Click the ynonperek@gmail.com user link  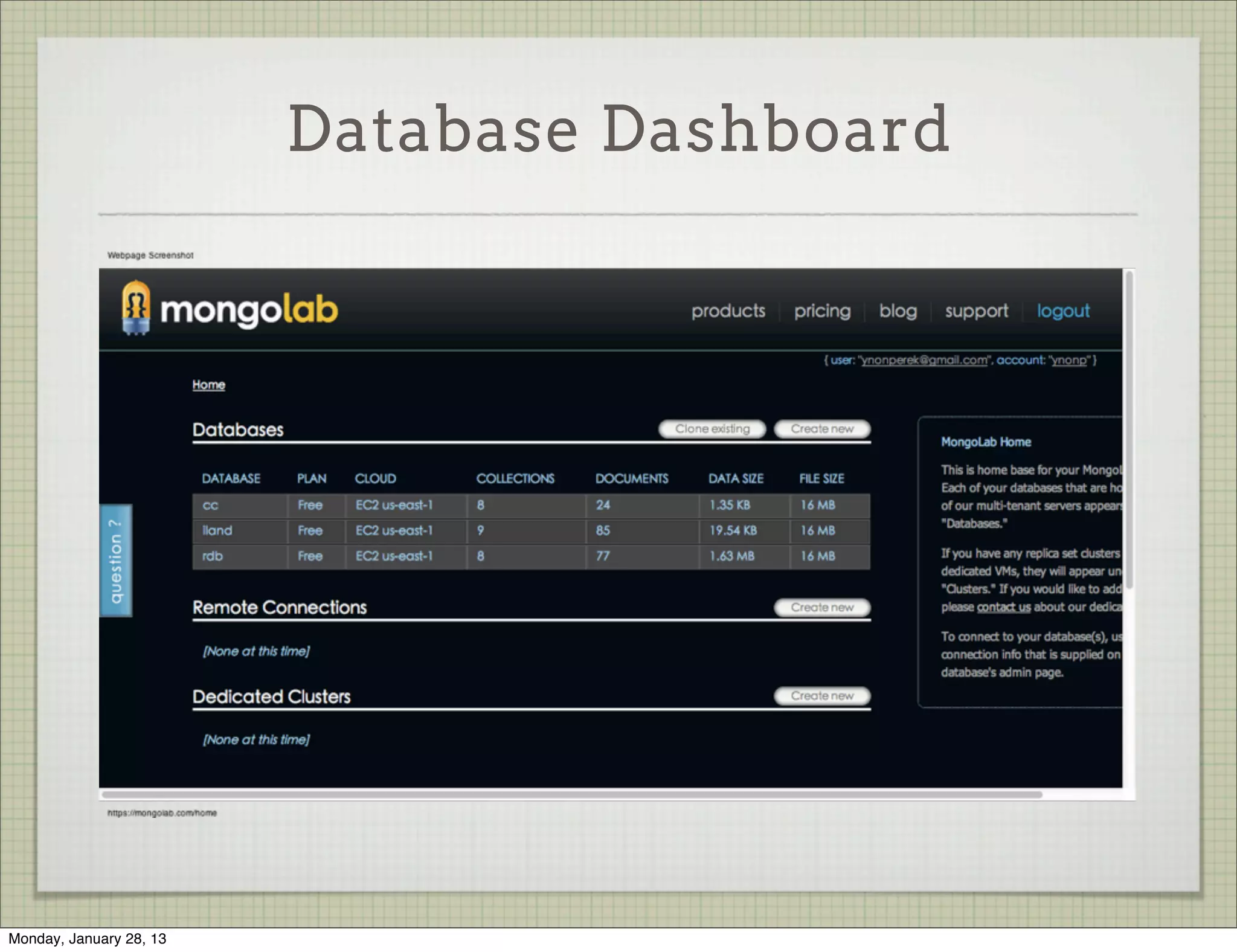[x=924, y=361]
